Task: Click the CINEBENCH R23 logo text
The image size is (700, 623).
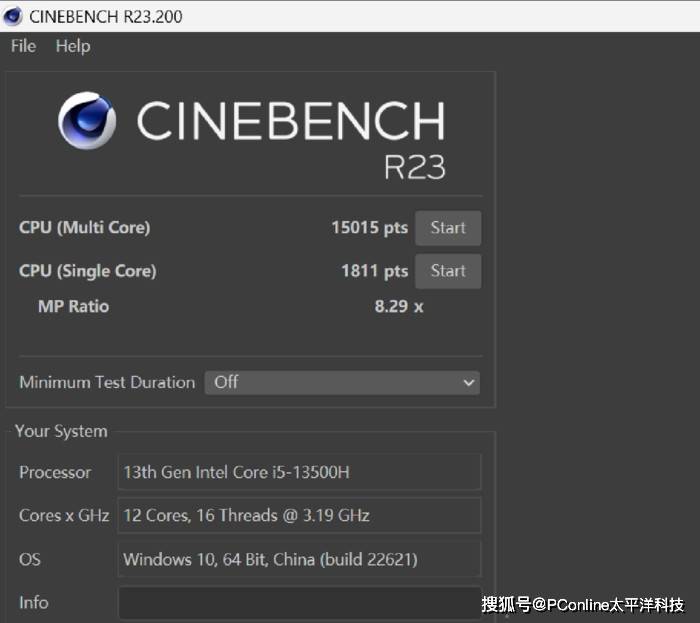Action: [291, 138]
